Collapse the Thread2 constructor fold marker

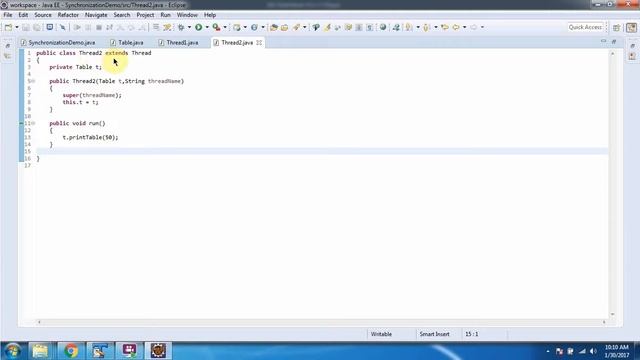coord(33,81)
